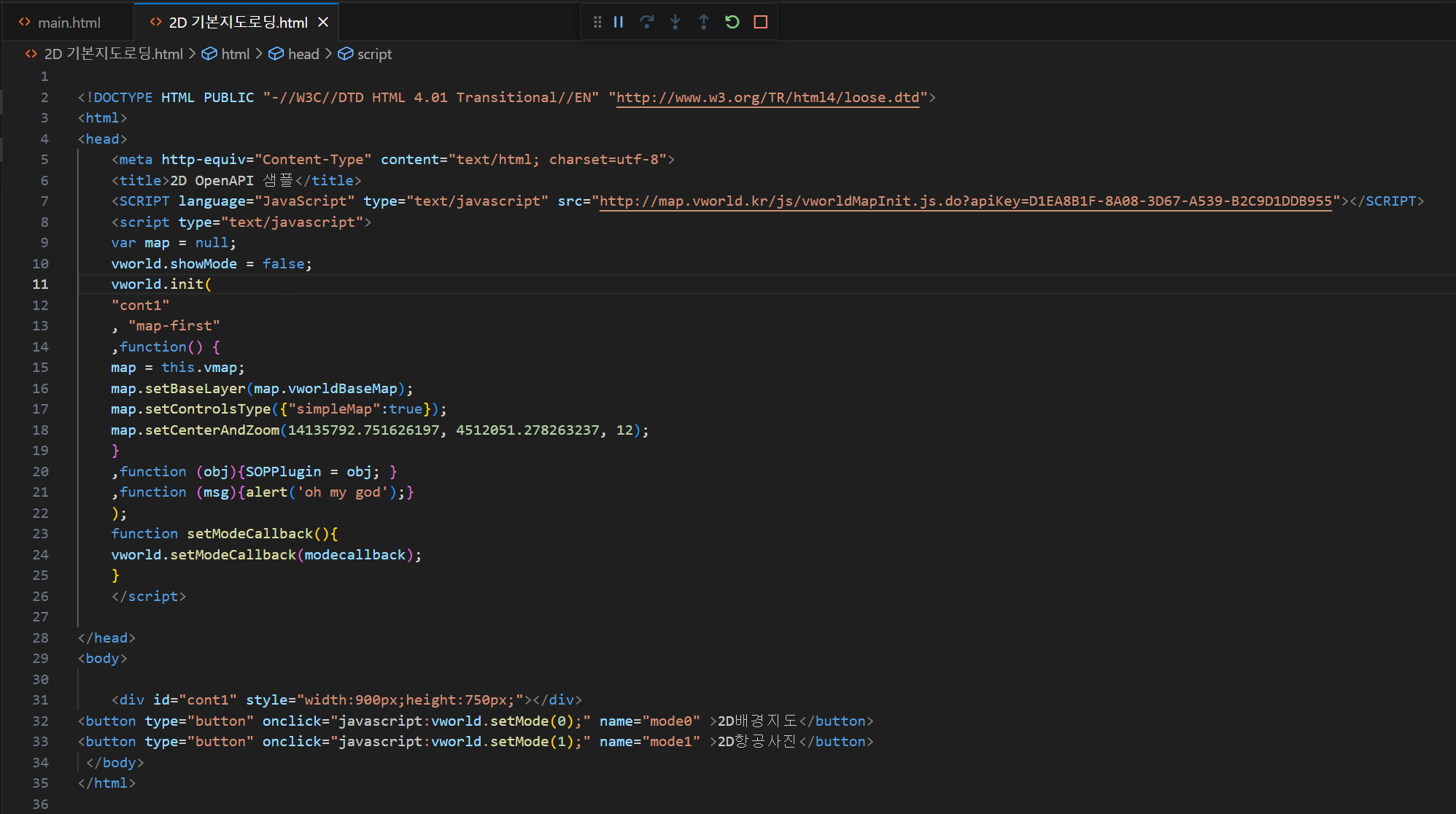The width and height of the screenshot is (1456, 814).
Task: Click the debug Step Over icon
Action: tap(646, 22)
